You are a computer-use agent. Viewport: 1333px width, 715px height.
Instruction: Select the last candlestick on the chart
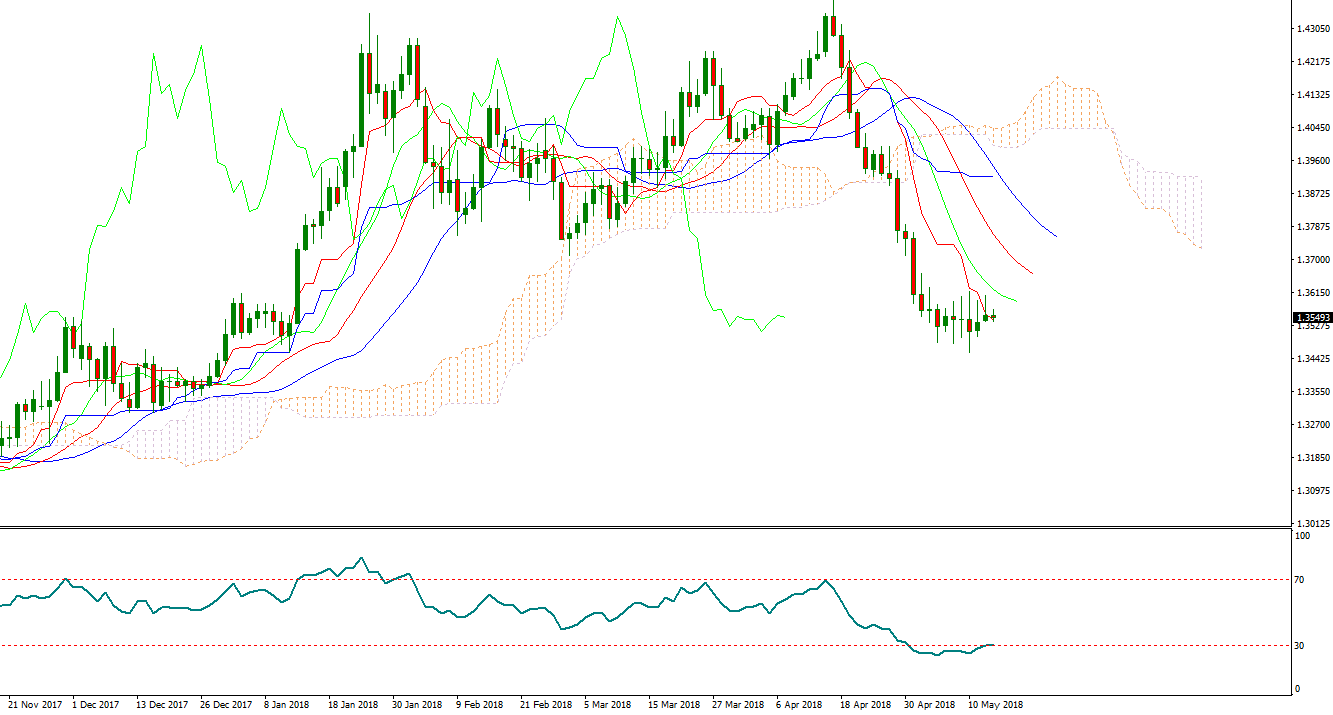[x=993, y=317]
